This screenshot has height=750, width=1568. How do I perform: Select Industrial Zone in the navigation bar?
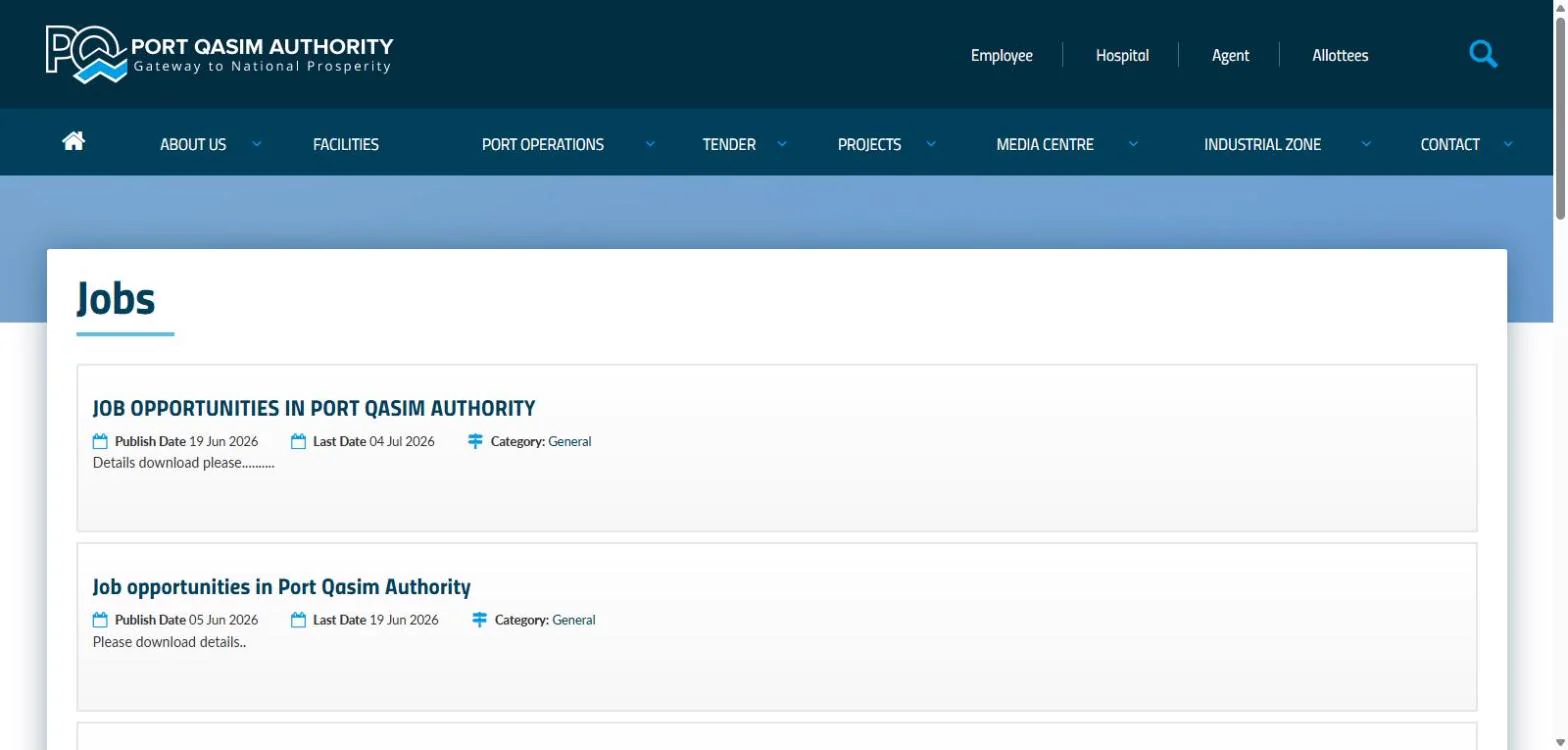point(1262,144)
